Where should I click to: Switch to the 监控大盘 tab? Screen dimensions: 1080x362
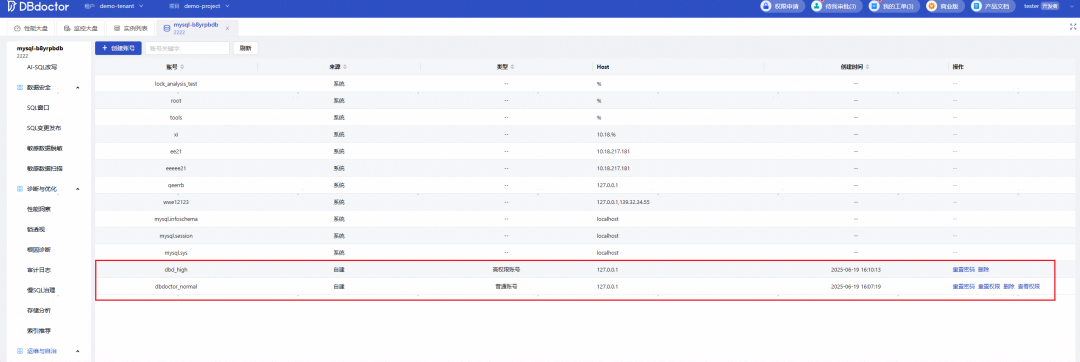80,28
